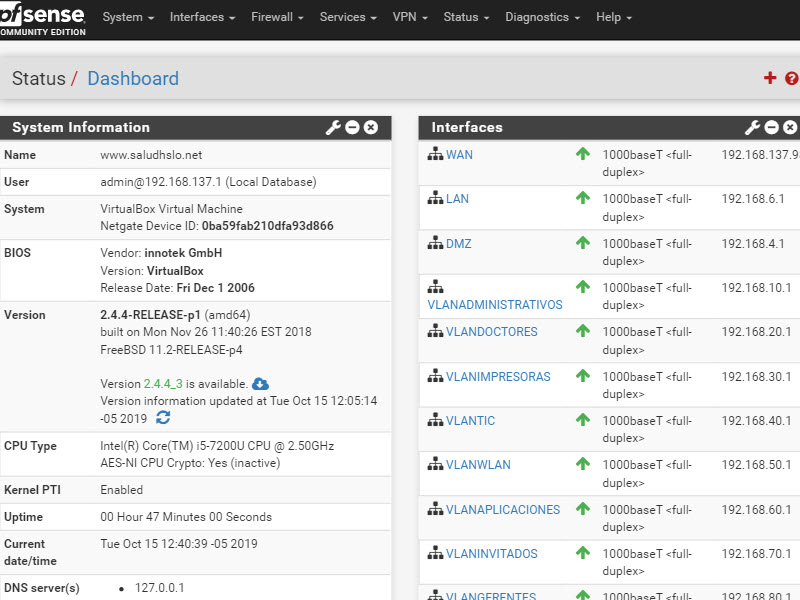Open the DMZ interface link
Screen dimensions: 800x600
tap(459, 243)
